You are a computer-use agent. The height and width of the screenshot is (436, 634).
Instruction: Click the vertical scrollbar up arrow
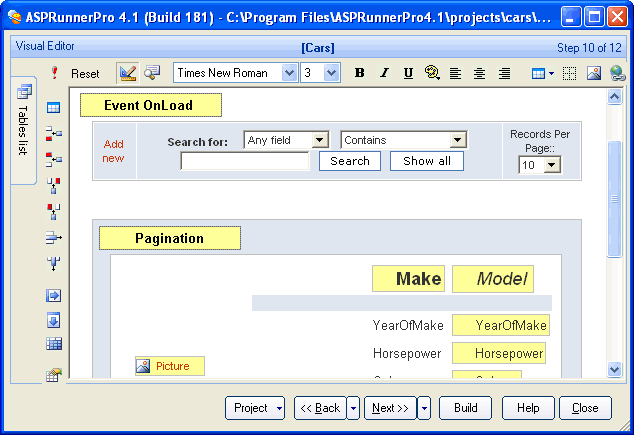coord(615,97)
